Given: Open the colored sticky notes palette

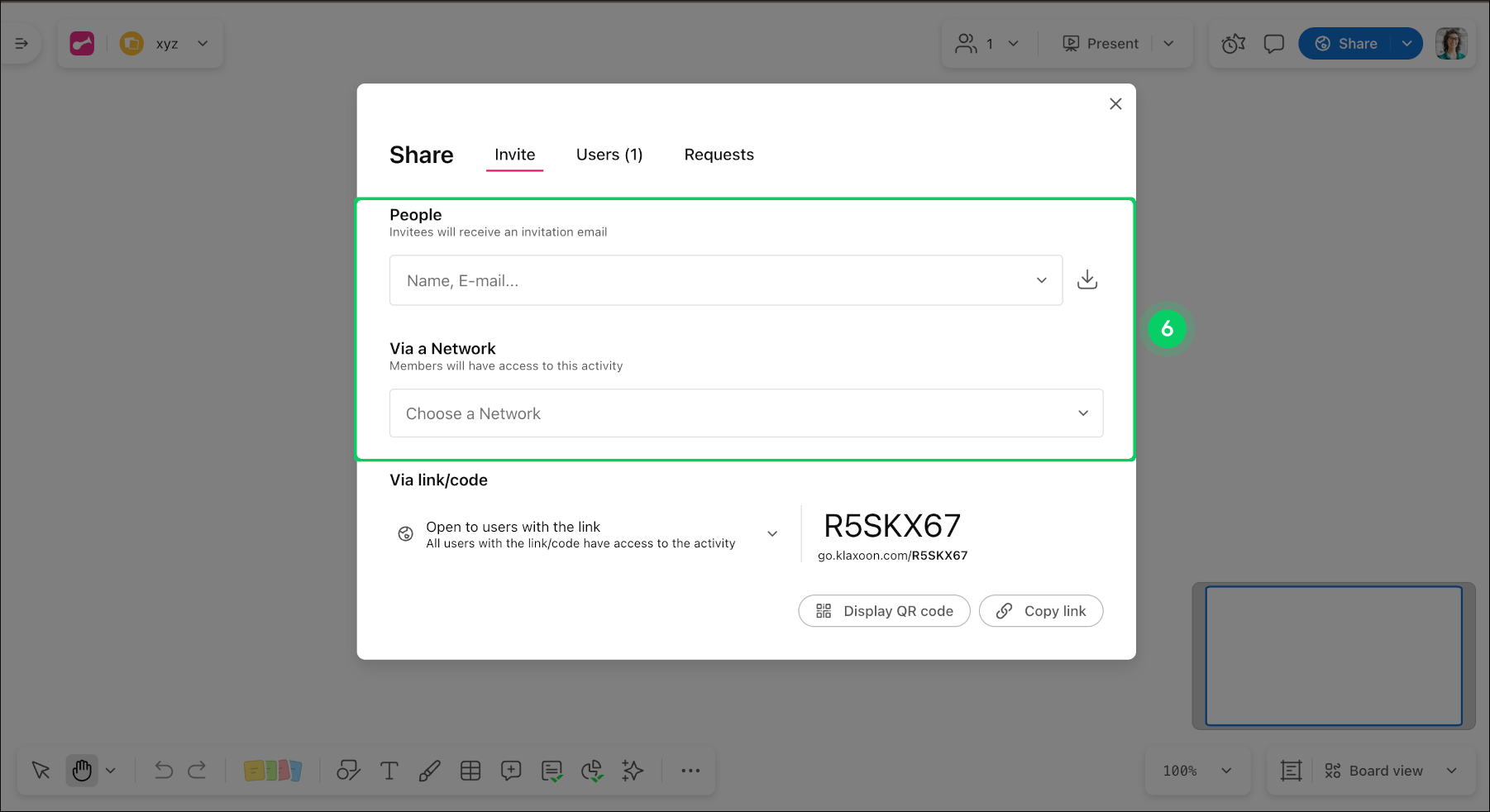Looking at the screenshot, I should pyautogui.click(x=274, y=770).
